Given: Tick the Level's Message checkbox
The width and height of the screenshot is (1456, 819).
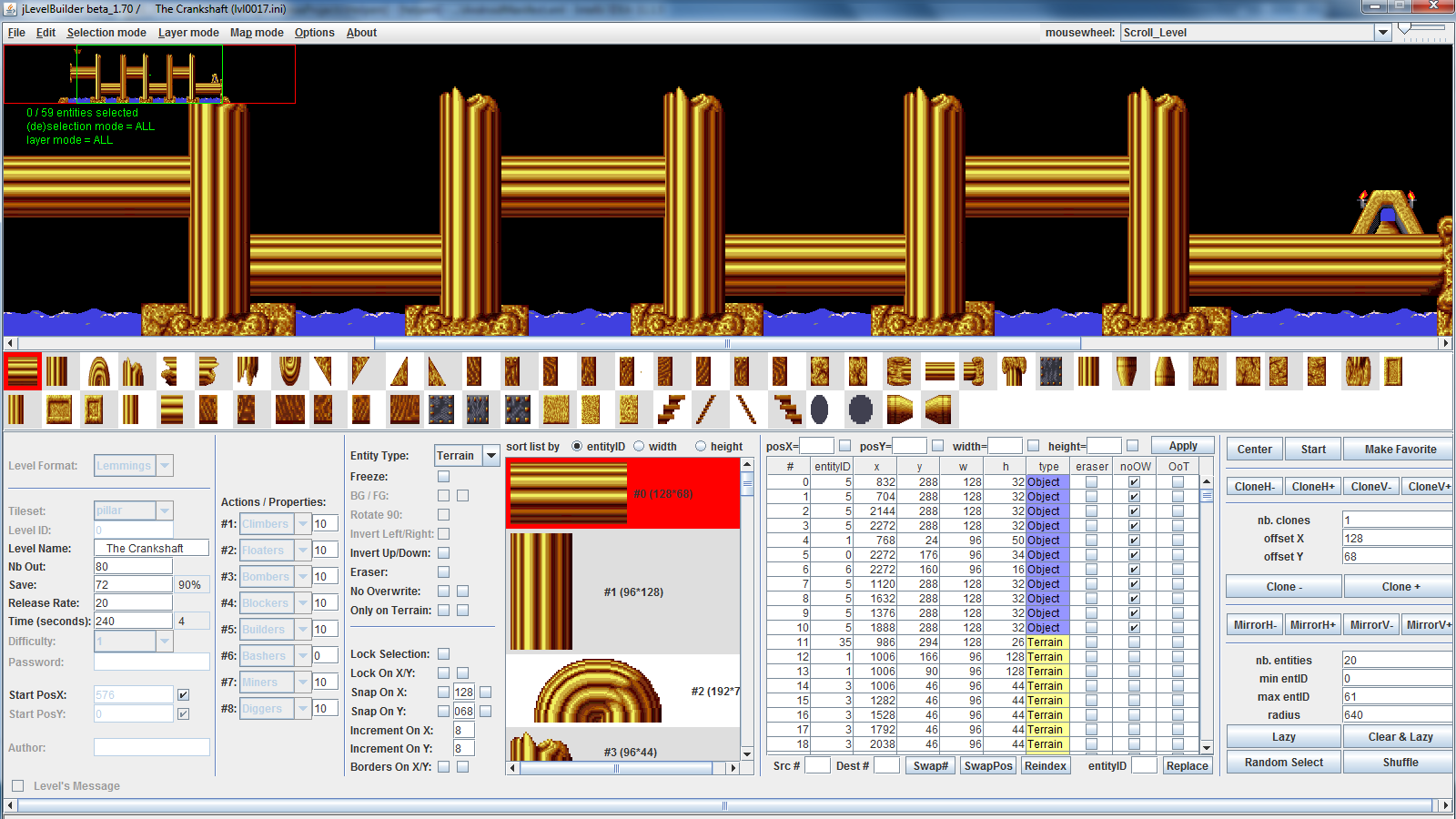Looking at the screenshot, I should pos(18,785).
